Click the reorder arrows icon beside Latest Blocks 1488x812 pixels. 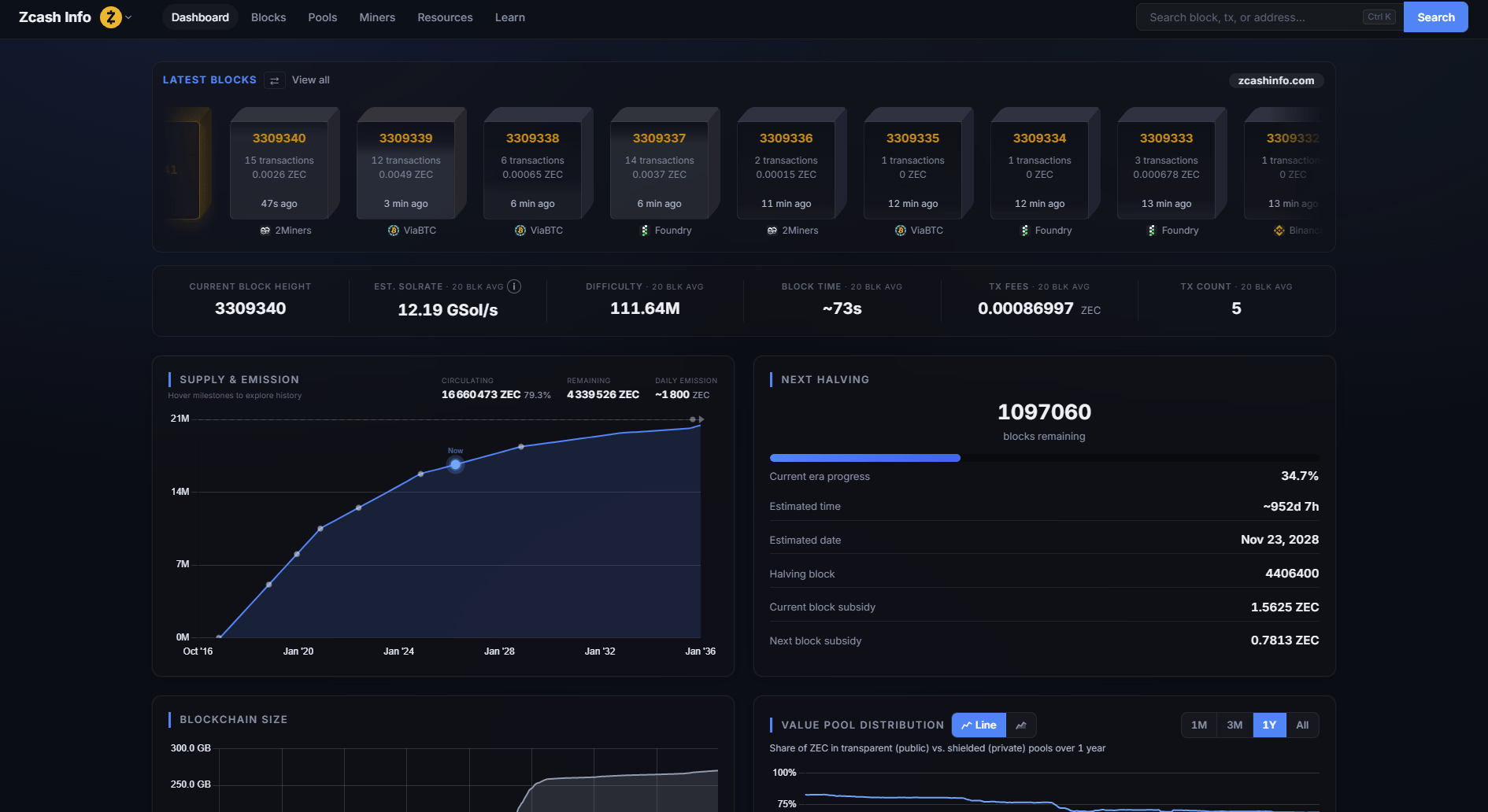coord(274,80)
